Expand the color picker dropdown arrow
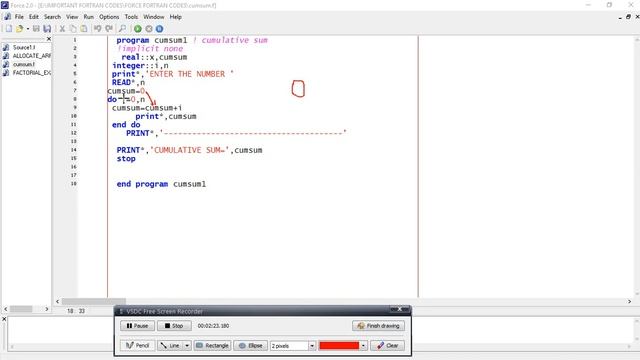The image size is (640, 360). click(x=363, y=345)
